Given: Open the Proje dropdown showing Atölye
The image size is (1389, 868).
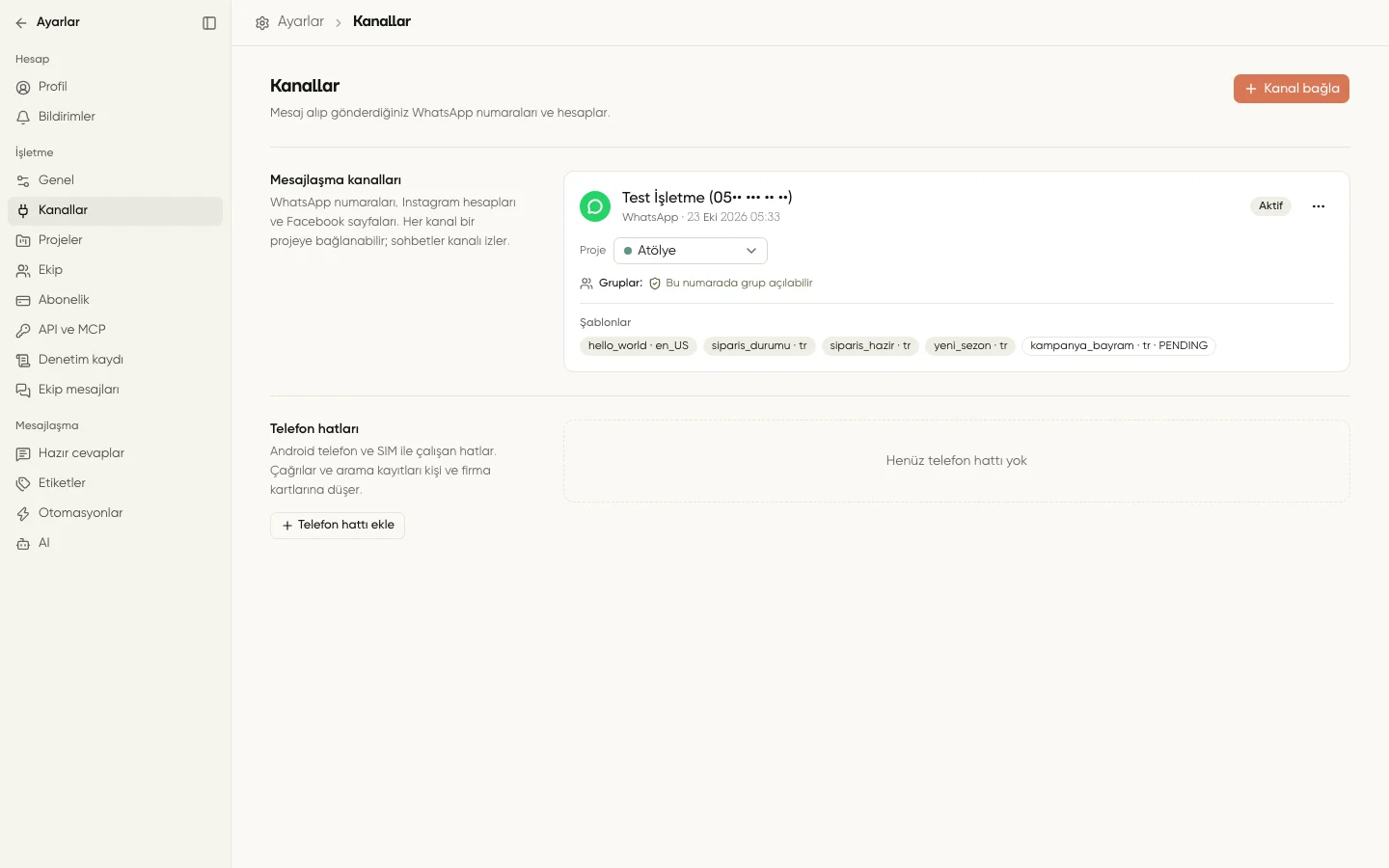Looking at the screenshot, I should coord(691,251).
